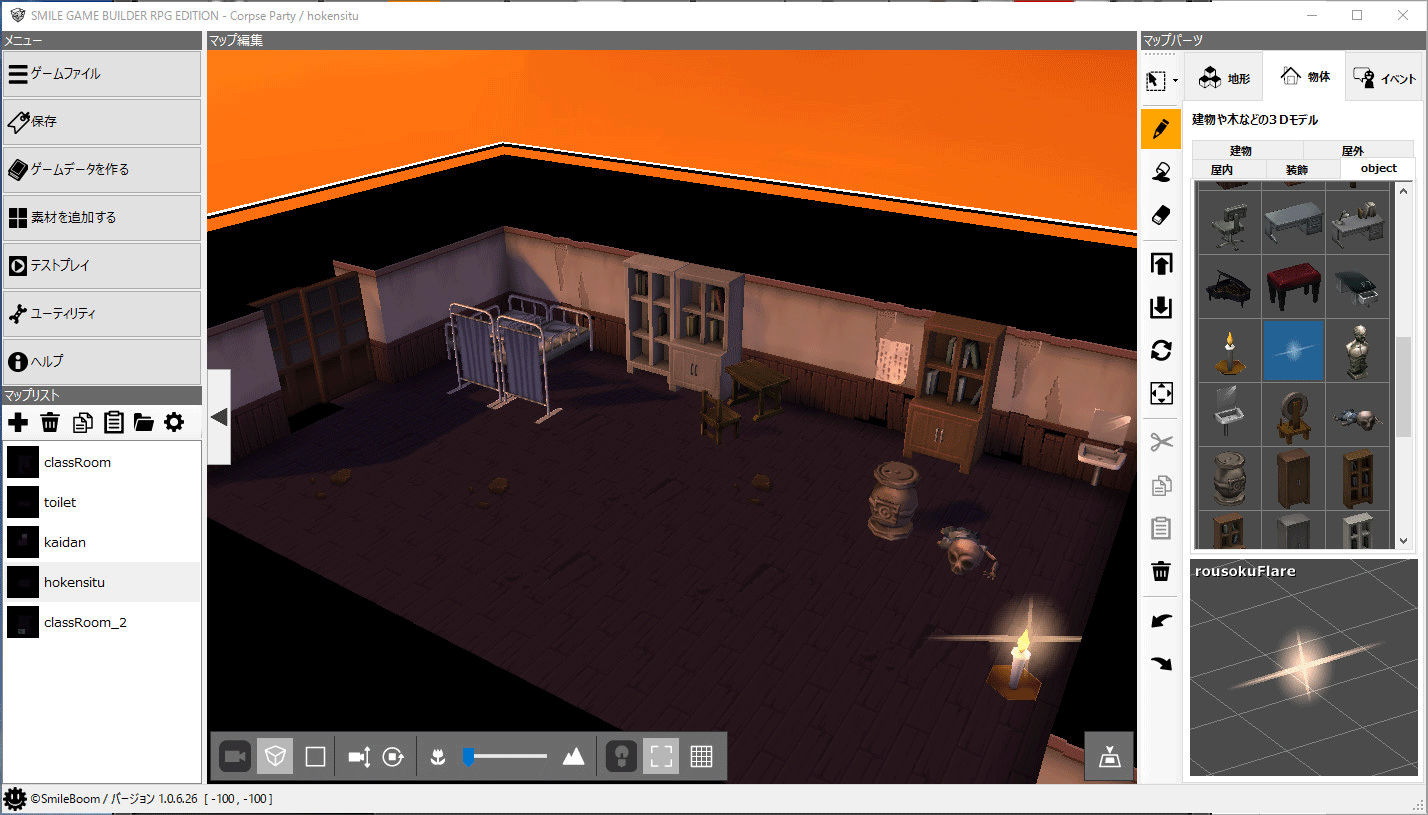Toggle the light bulb lighting button
The image size is (1428, 815).
click(622, 757)
